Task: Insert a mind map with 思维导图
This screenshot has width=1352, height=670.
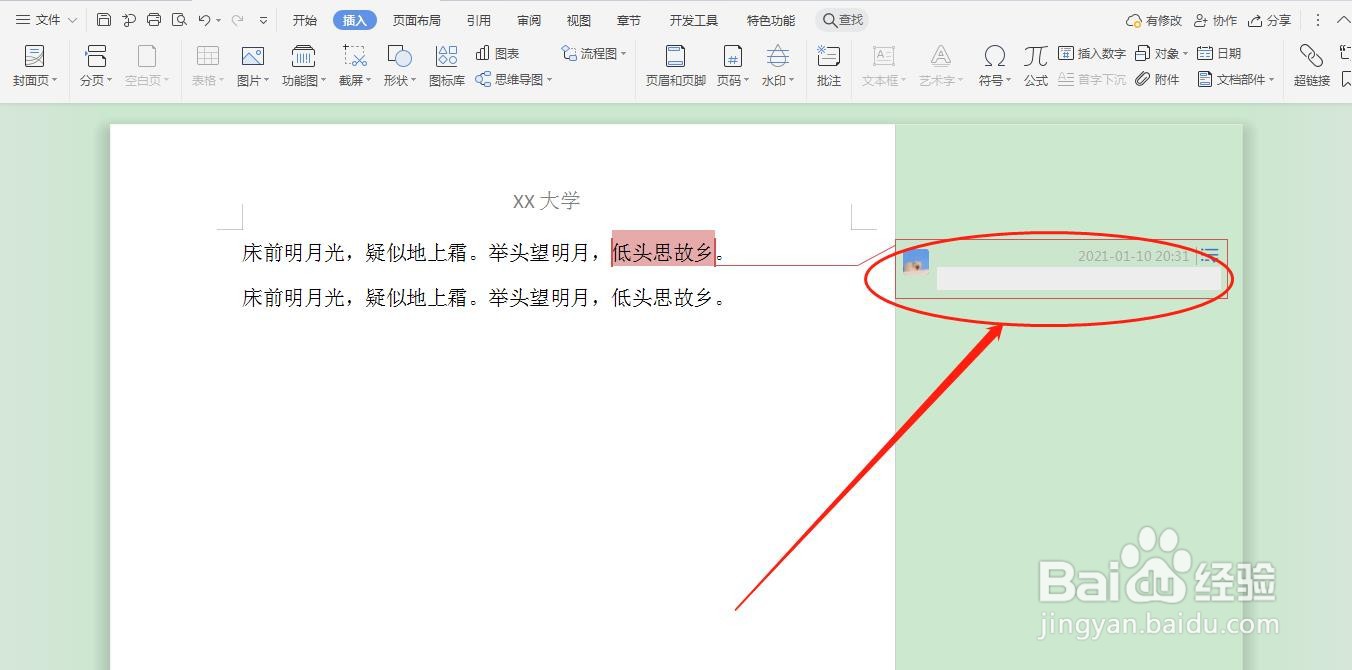Action: [x=511, y=79]
